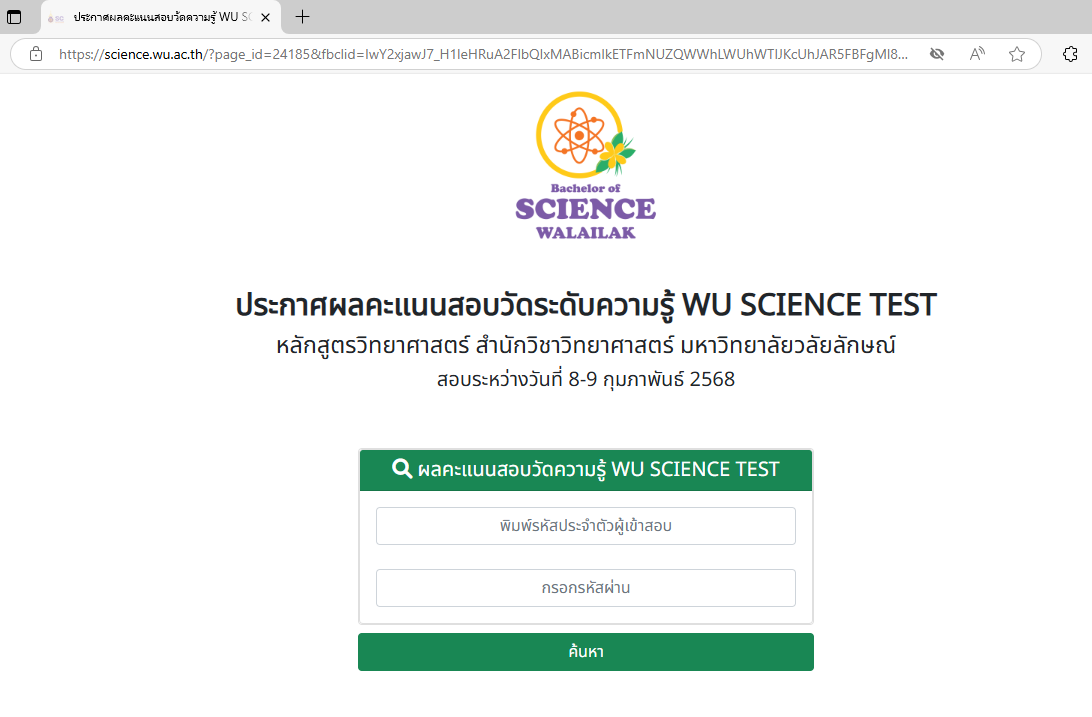Open the browser Extensions puzzle icon
Image resolution: width=1092 pixels, height=717 pixels.
tap(1070, 54)
